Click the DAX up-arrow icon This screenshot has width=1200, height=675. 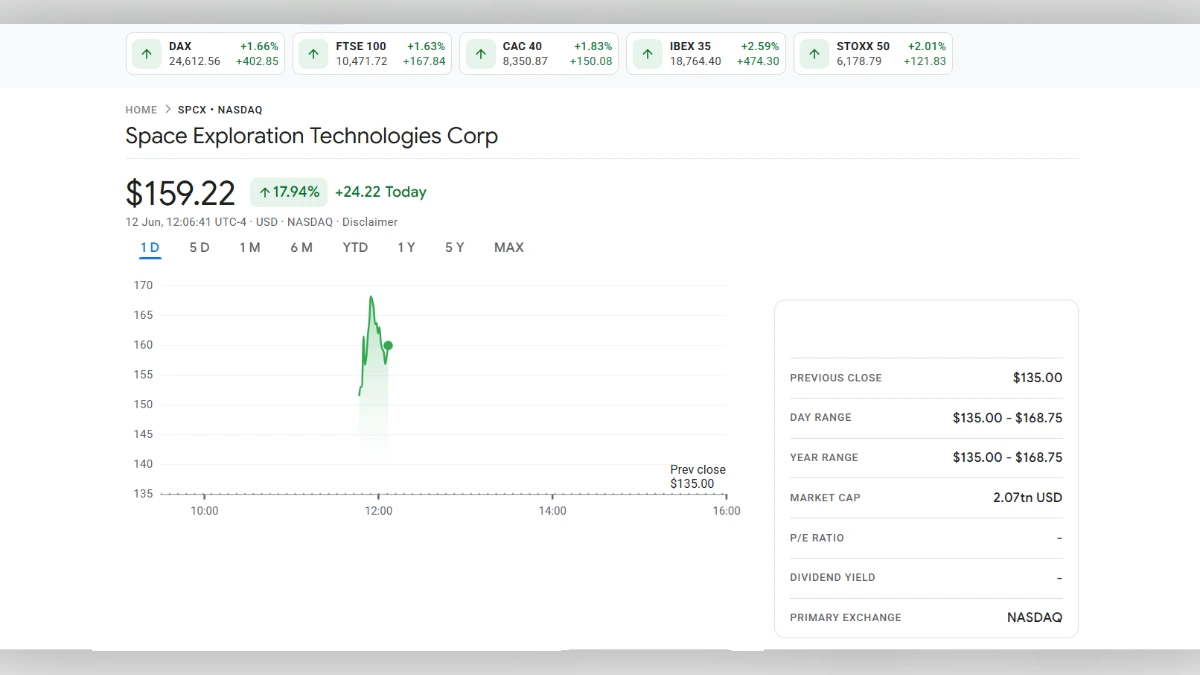tap(147, 54)
